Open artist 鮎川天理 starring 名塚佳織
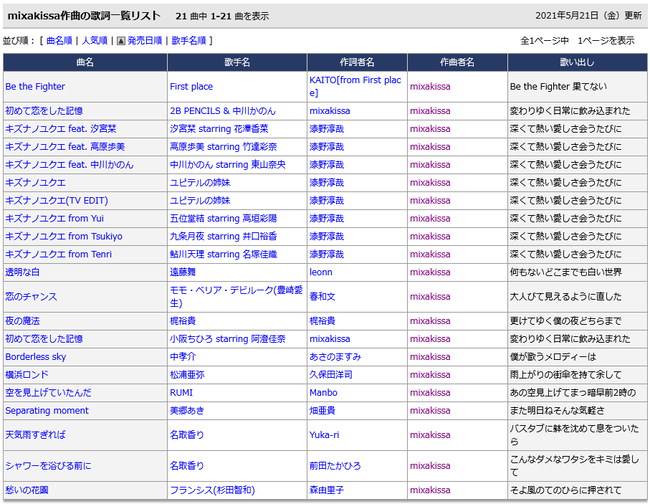This screenshot has height=504, width=650. pos(223,254)
